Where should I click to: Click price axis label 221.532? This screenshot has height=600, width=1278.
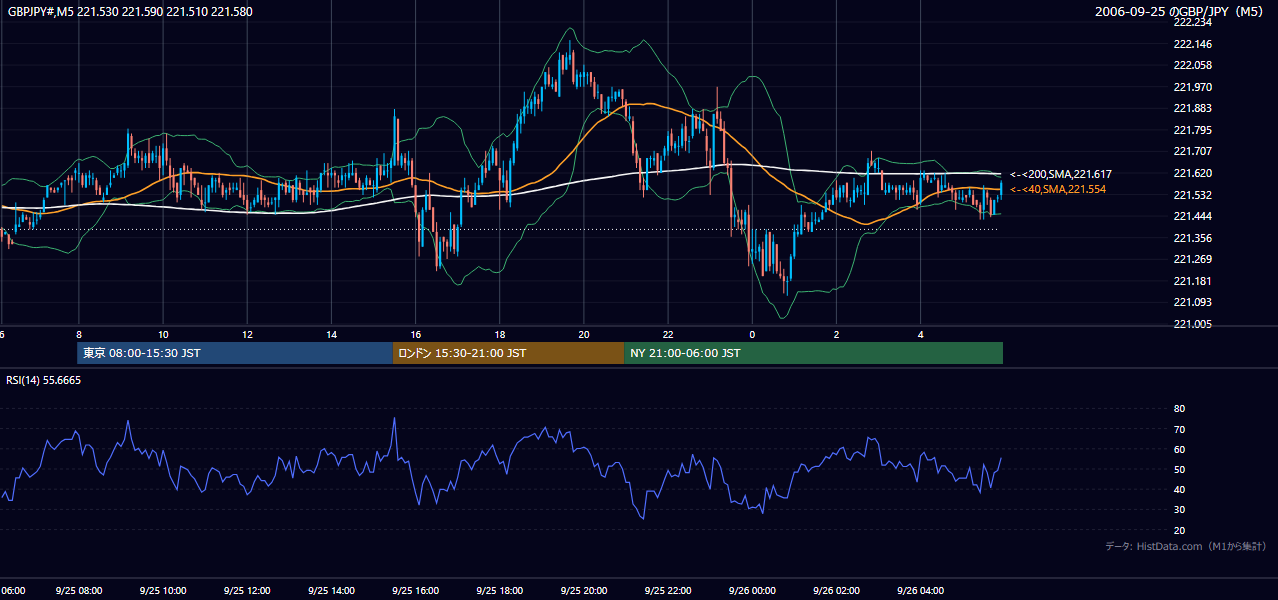click(1194, 195)
